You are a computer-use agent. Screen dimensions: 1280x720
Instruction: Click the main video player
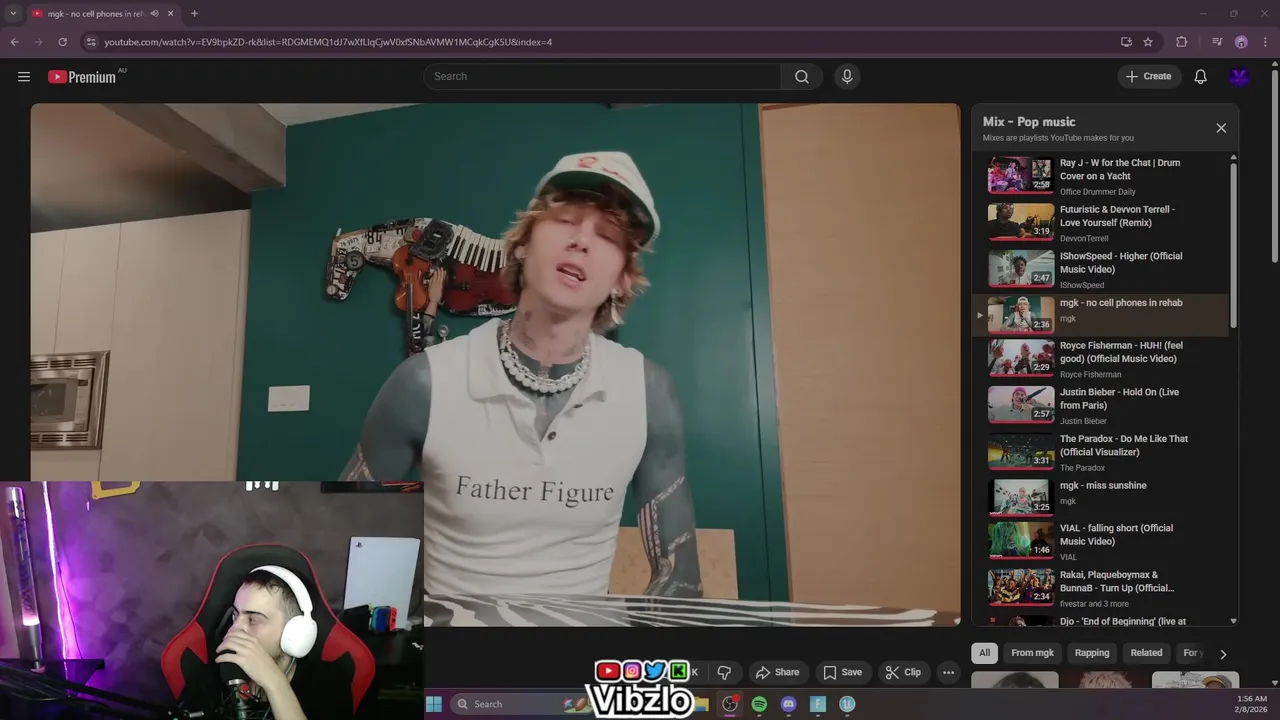[495, 365]
